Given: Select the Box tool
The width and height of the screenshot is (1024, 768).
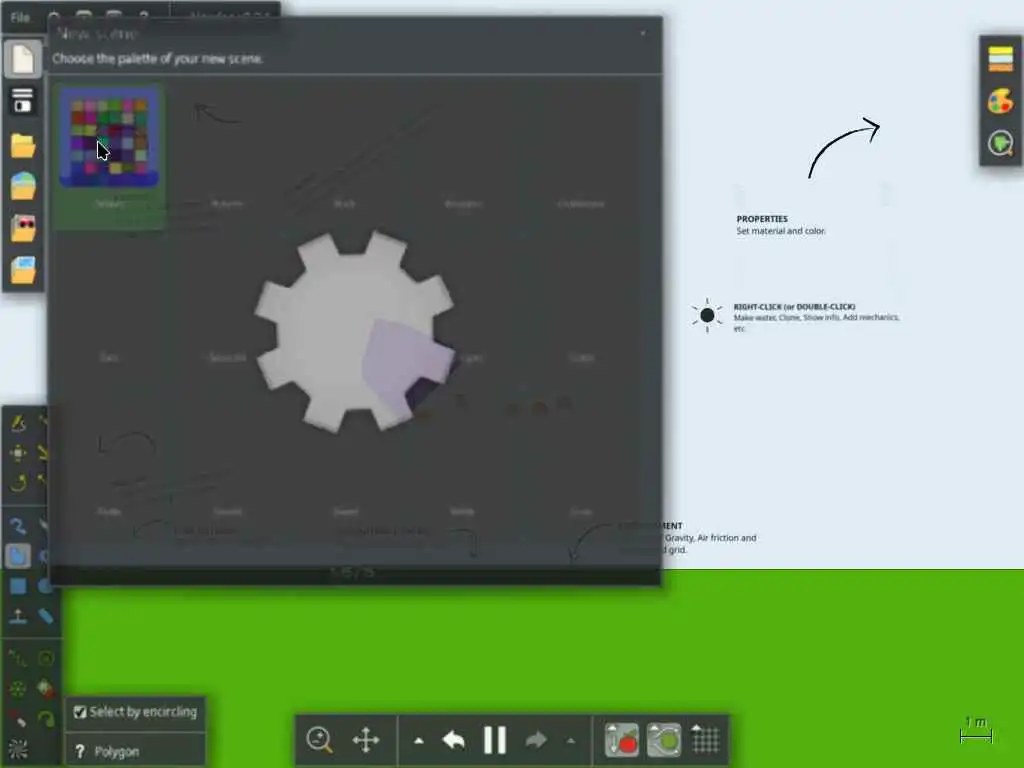Looking at the screenshot, I should pos(18,586).
